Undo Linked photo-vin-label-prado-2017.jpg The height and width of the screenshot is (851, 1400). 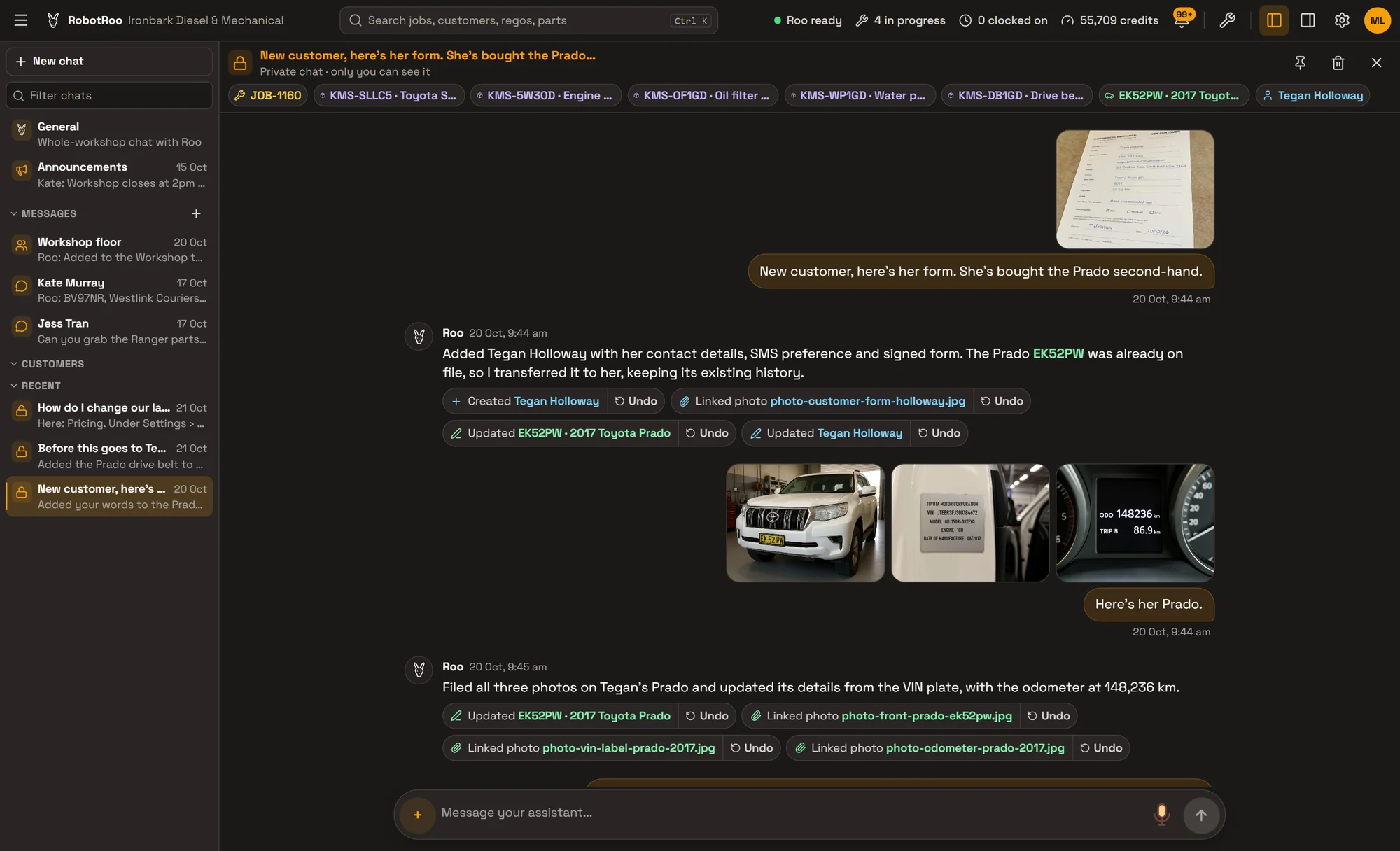pyautogui.click(x=752, y=748)
